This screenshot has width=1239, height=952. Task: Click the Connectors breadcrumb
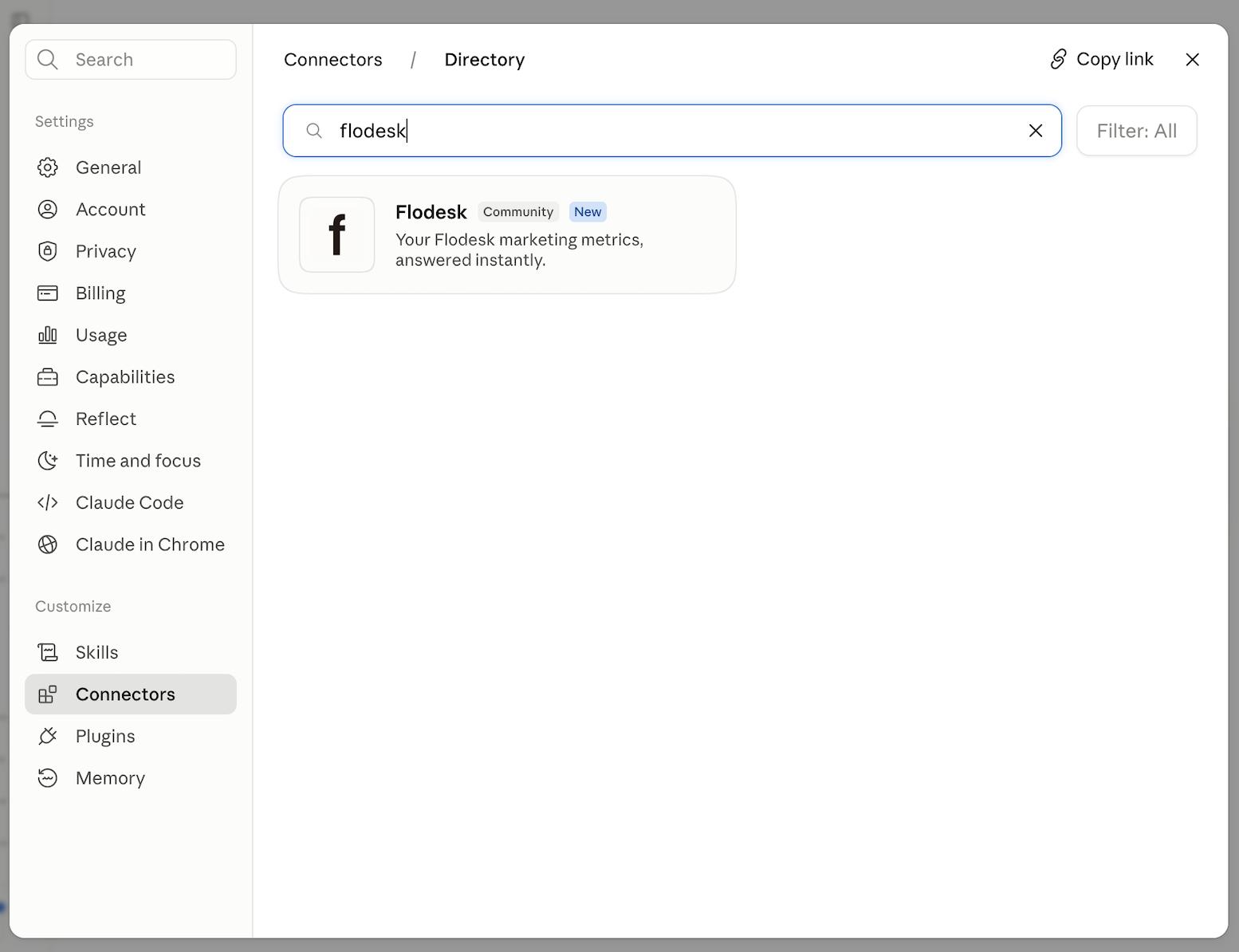[x=332, y=60]
